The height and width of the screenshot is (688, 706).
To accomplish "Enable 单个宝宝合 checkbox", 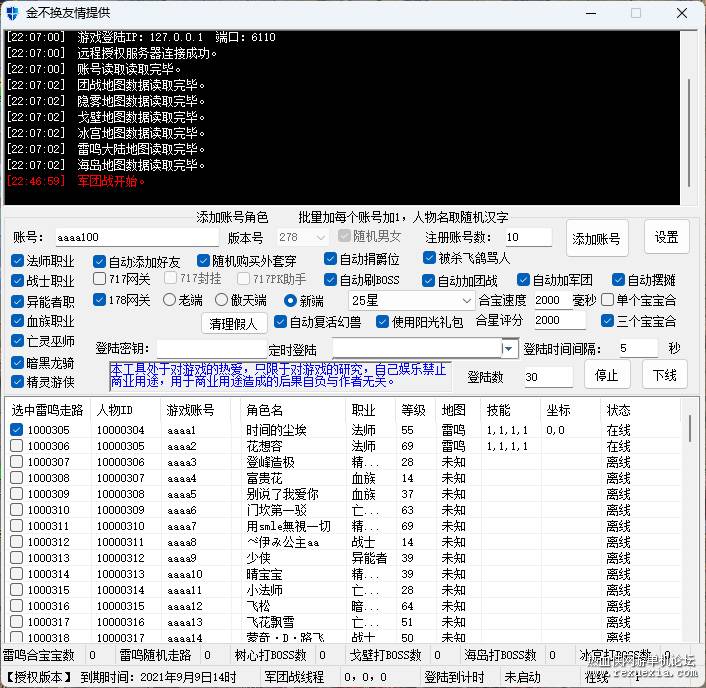I will tap(607, 300).
